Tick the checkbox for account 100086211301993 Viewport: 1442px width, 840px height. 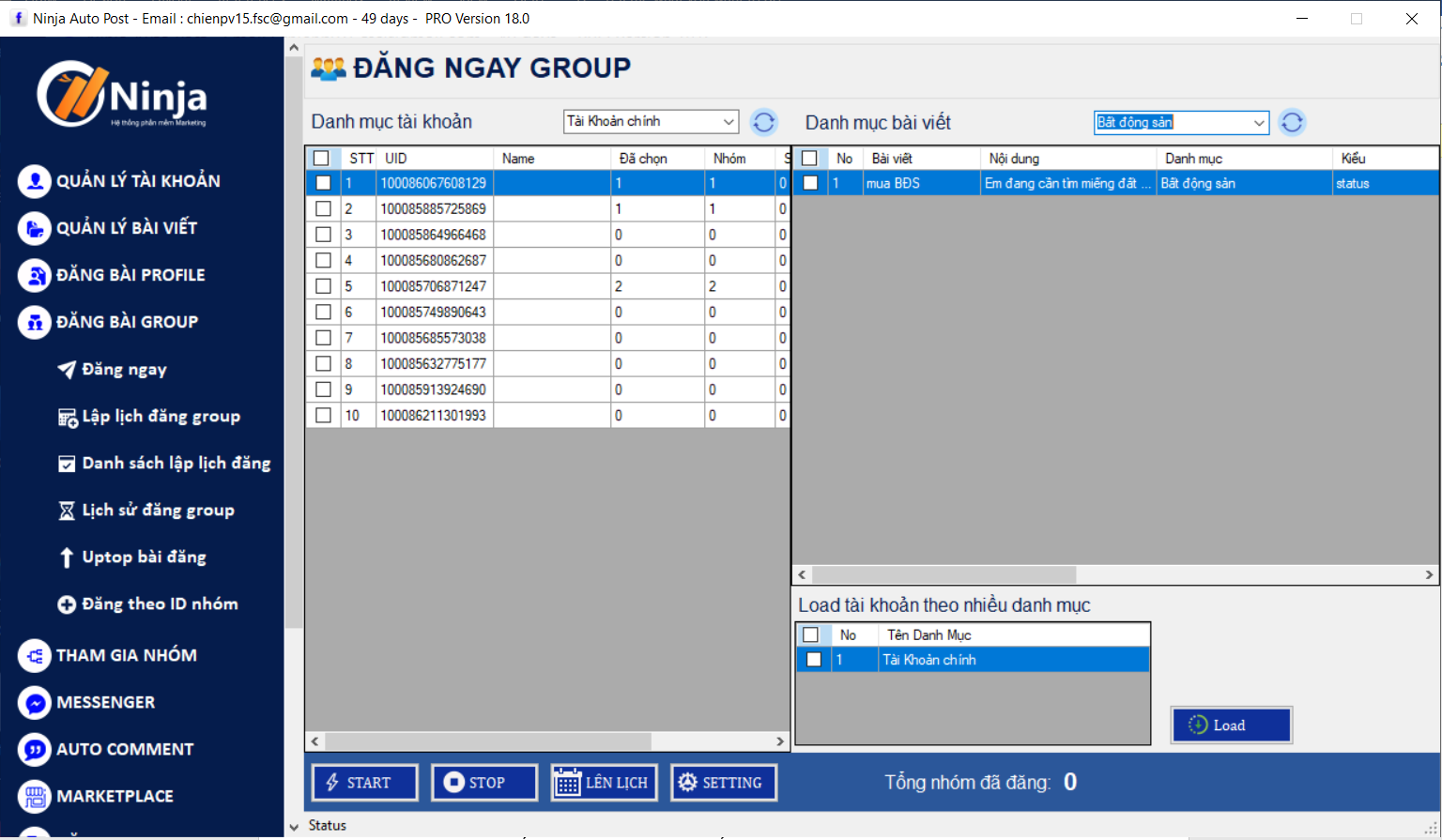[x=323, y=415]
